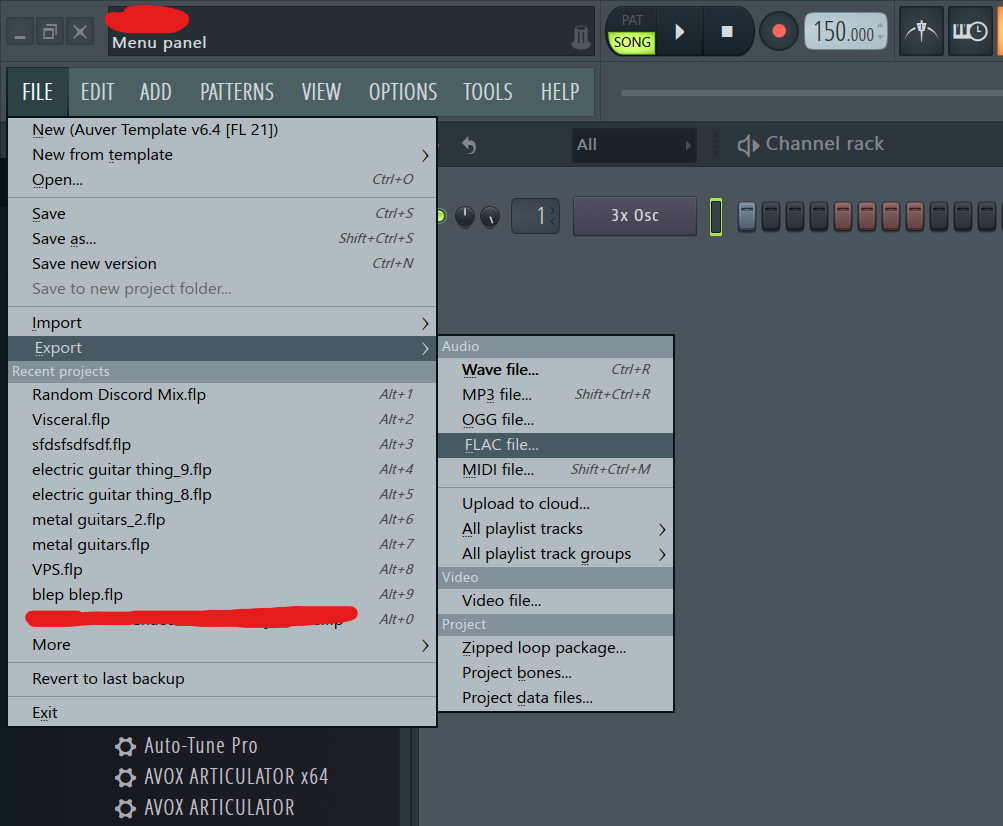This screenshot has height=826, width=1003.
Task: Open the TOOLS menu
Action: tap(487, 92)
